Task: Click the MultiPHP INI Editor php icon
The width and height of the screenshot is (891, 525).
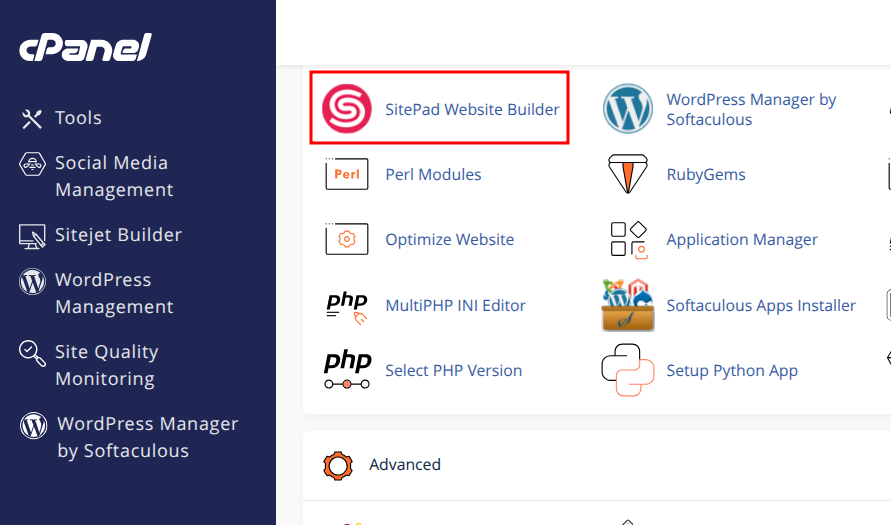Action: coord(347,307)
